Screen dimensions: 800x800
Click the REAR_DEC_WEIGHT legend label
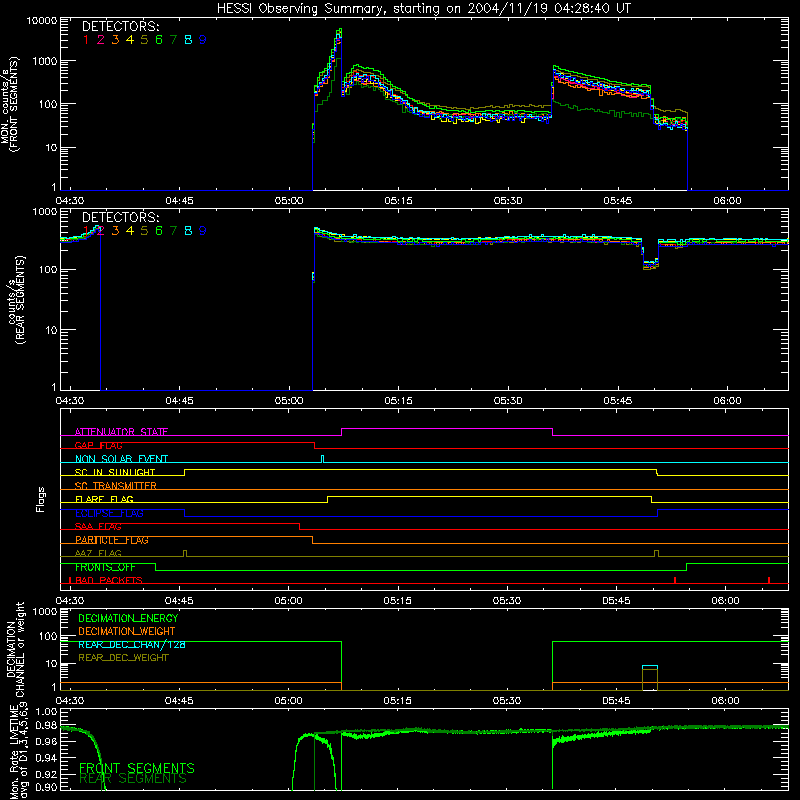[123, 658]
